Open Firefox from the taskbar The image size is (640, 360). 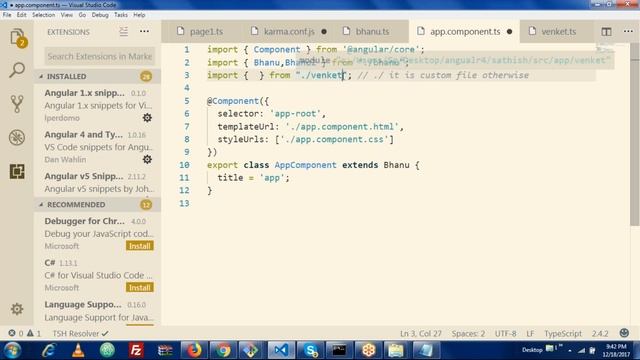[194, 350]
